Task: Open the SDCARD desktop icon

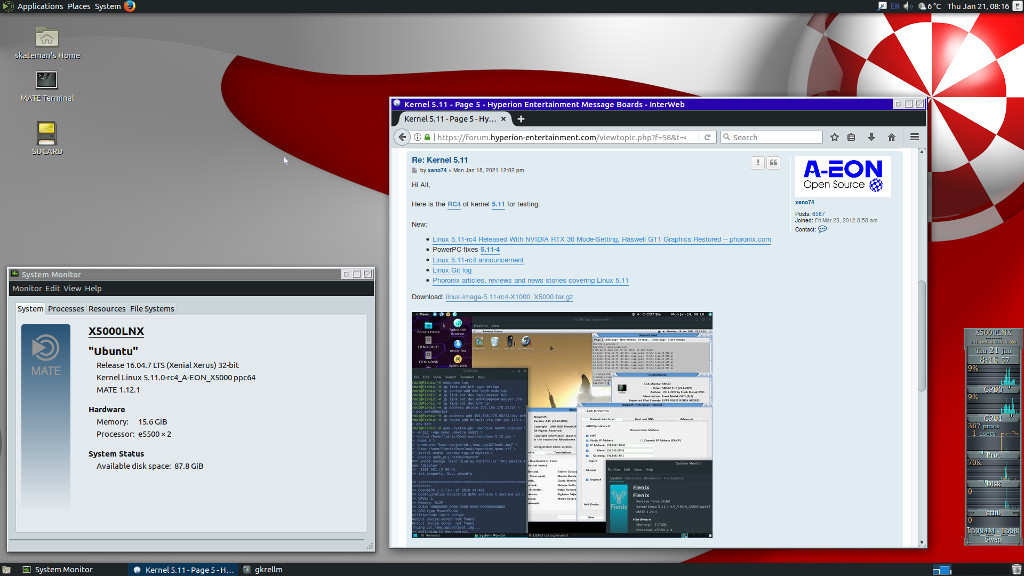Action: pyautogui.click(x=46, y=138)
